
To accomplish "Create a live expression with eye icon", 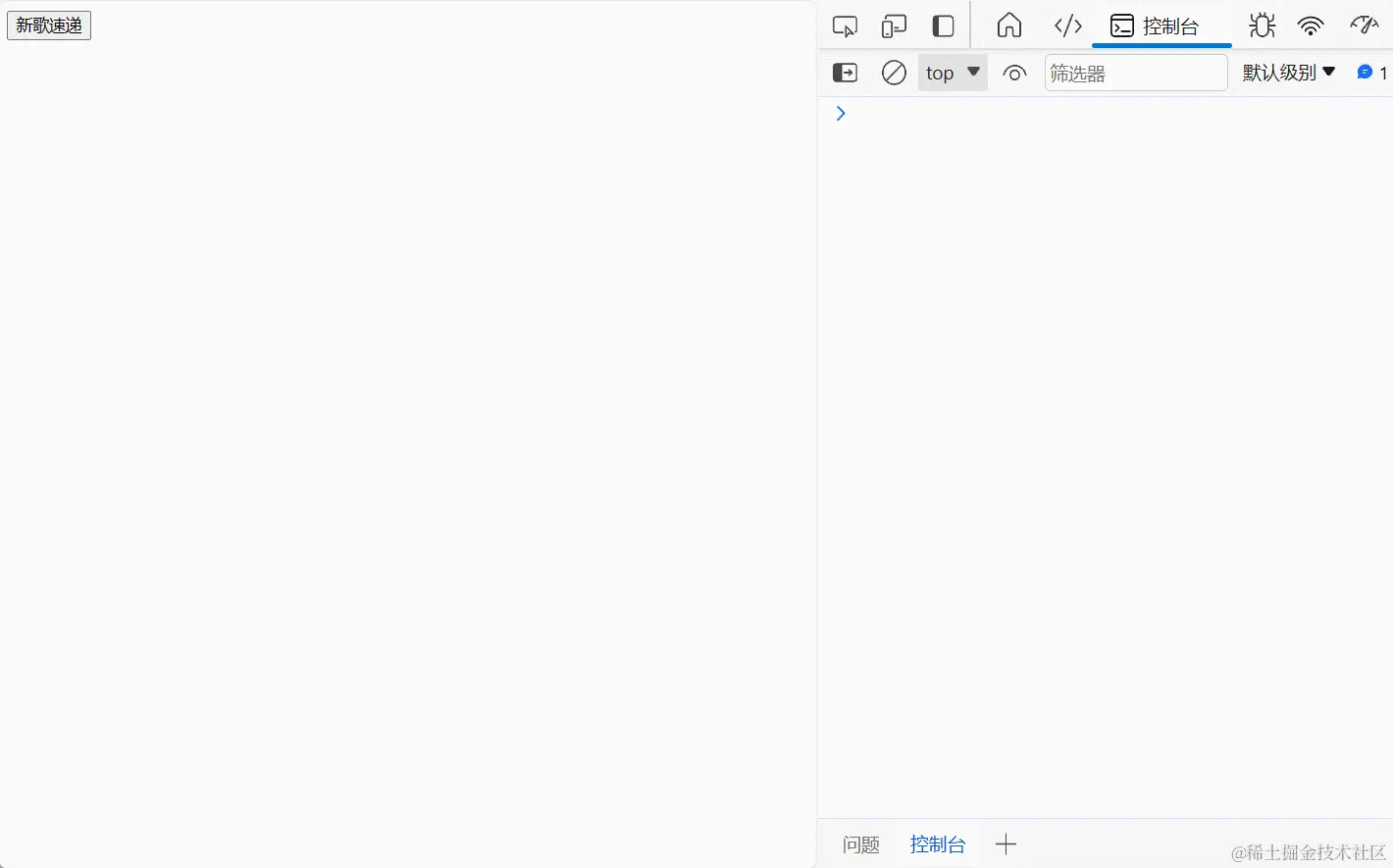I will [1014, 73].
